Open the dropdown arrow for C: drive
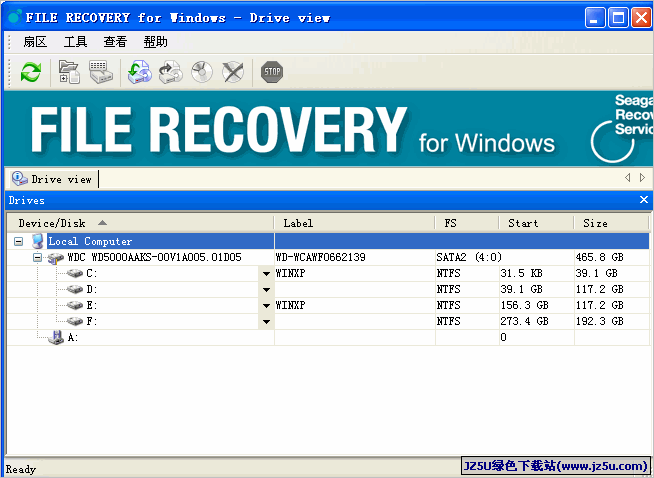 click(x=266, y=274)
